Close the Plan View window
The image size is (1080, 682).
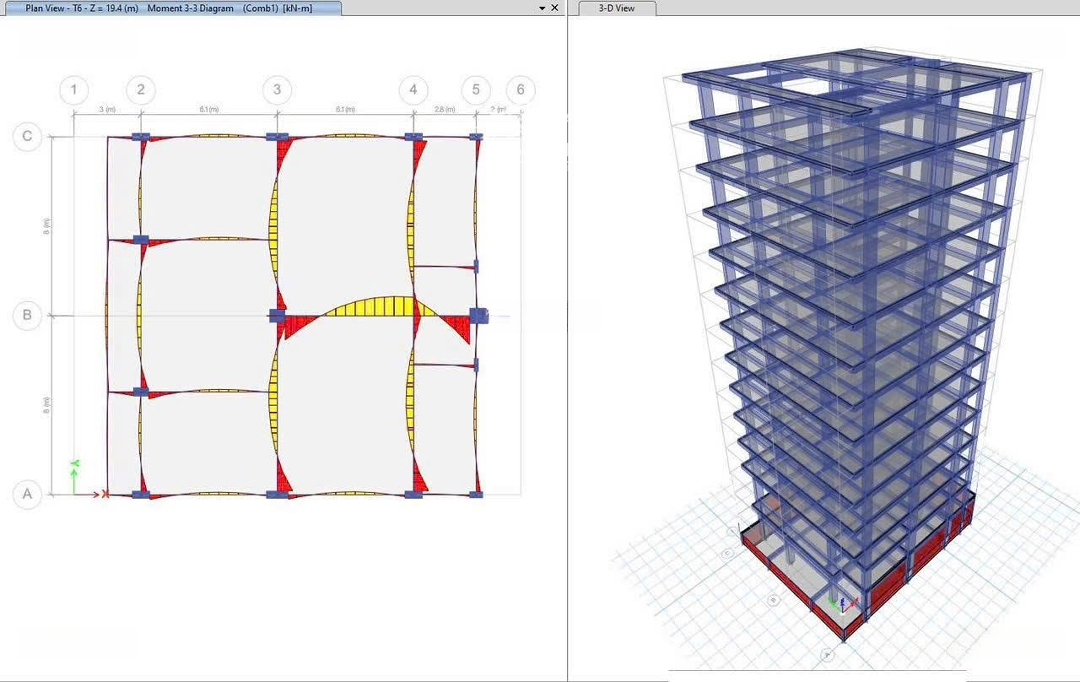click(x=555, y=8)
